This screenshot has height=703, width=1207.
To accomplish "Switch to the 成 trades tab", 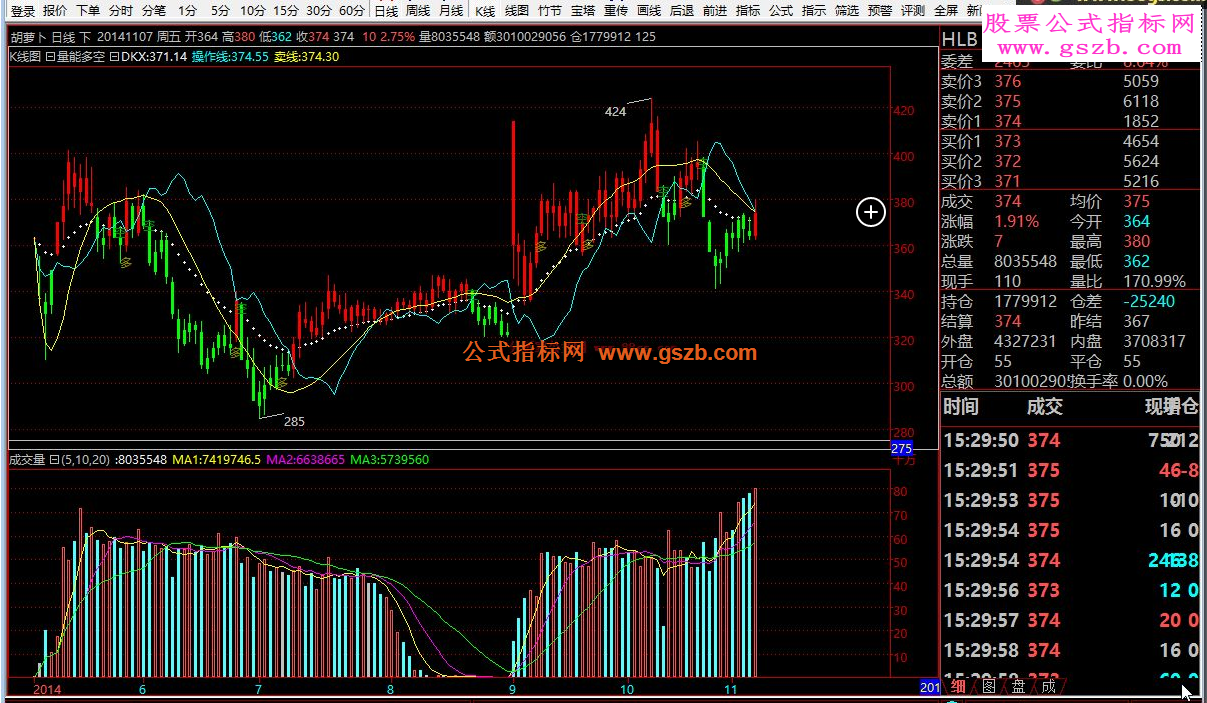I will (x=1048, y=686).
